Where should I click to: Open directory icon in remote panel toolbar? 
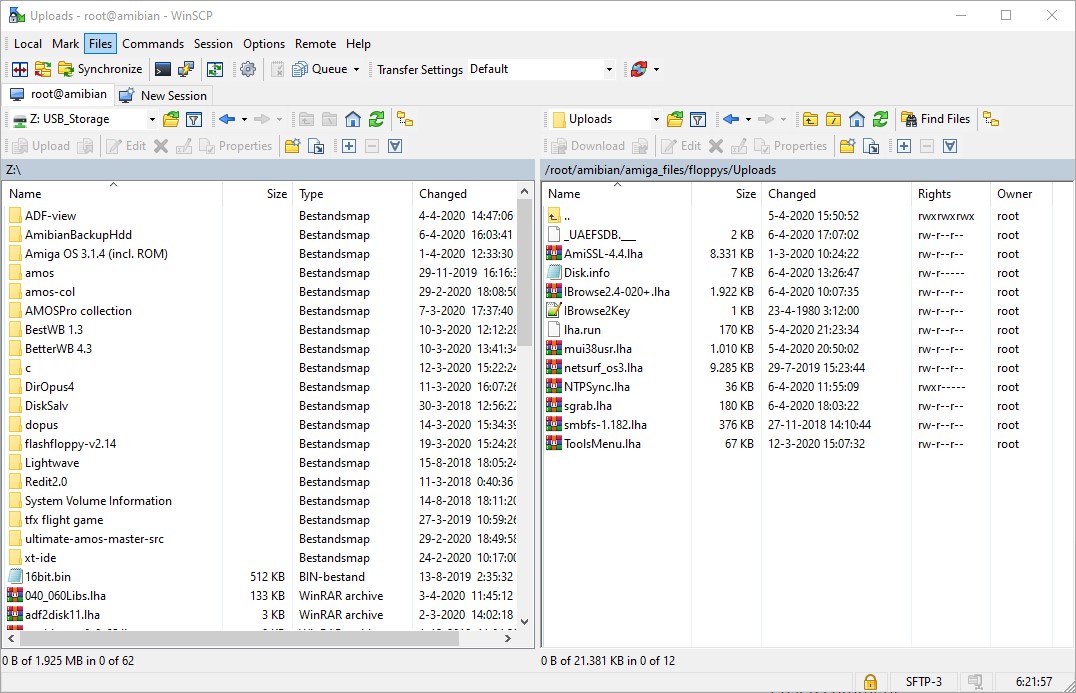(675, 119)
